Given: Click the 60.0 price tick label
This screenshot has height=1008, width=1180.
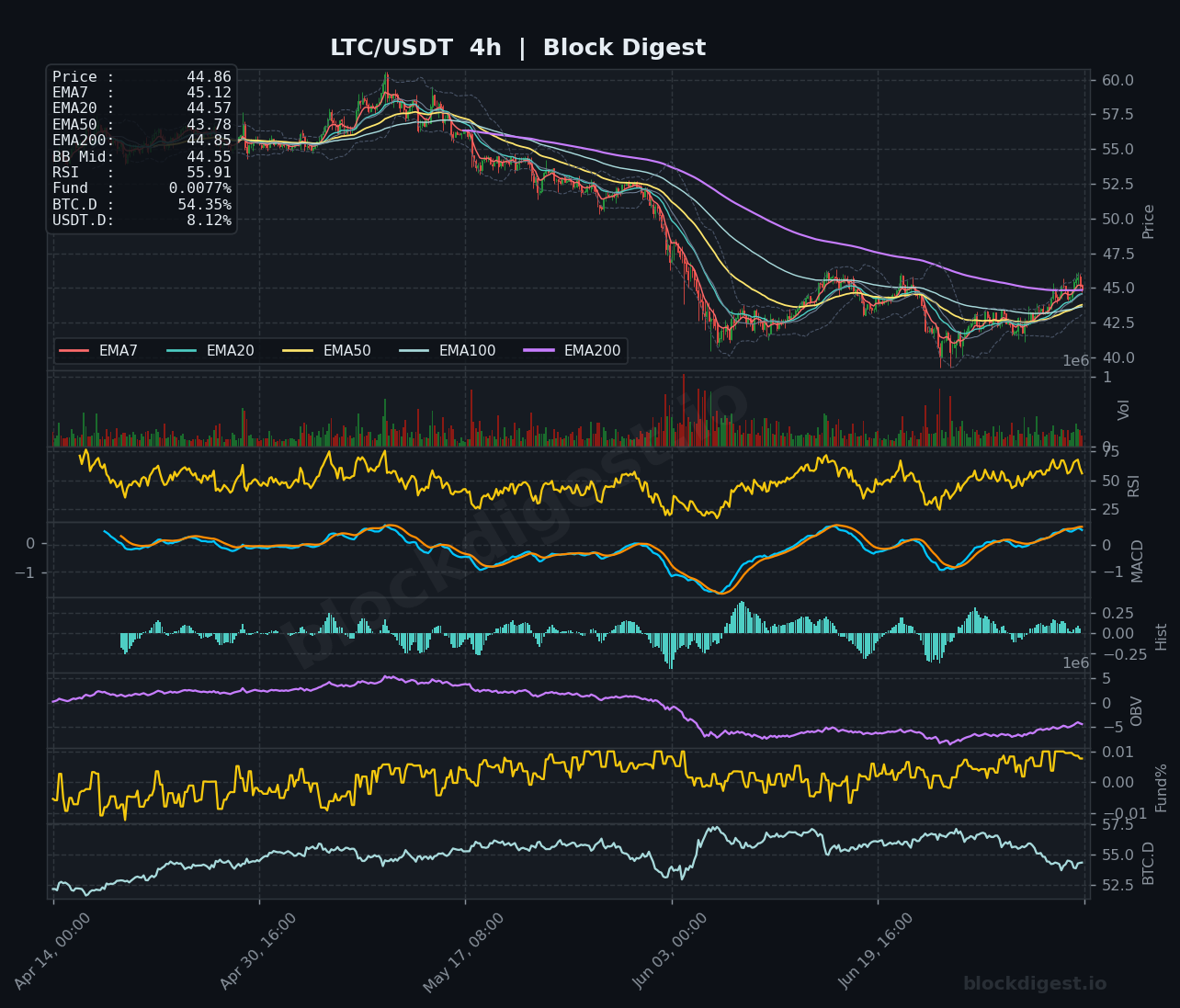Looking at the screenshot, I should (1117, 80).
